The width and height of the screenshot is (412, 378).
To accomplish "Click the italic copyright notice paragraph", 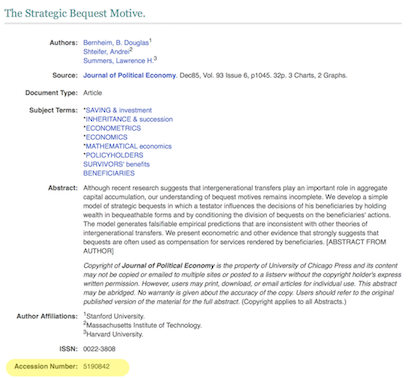I will pos(242,284).
